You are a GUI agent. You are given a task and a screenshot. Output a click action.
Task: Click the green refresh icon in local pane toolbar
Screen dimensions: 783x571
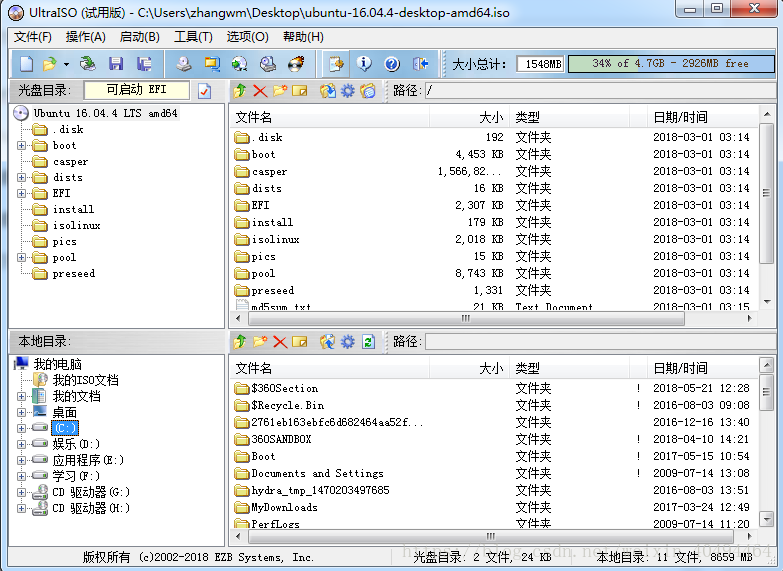coord(368,342)
